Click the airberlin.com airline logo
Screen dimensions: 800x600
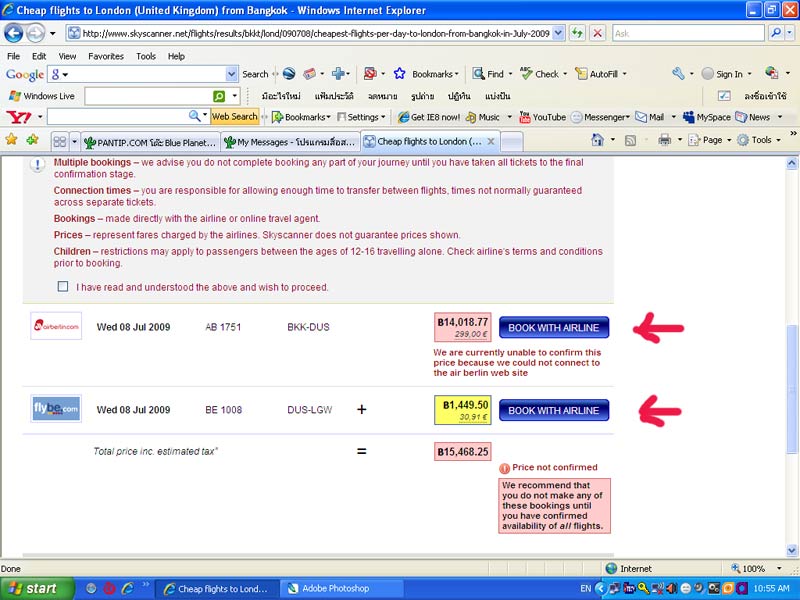tap(56, 326)
